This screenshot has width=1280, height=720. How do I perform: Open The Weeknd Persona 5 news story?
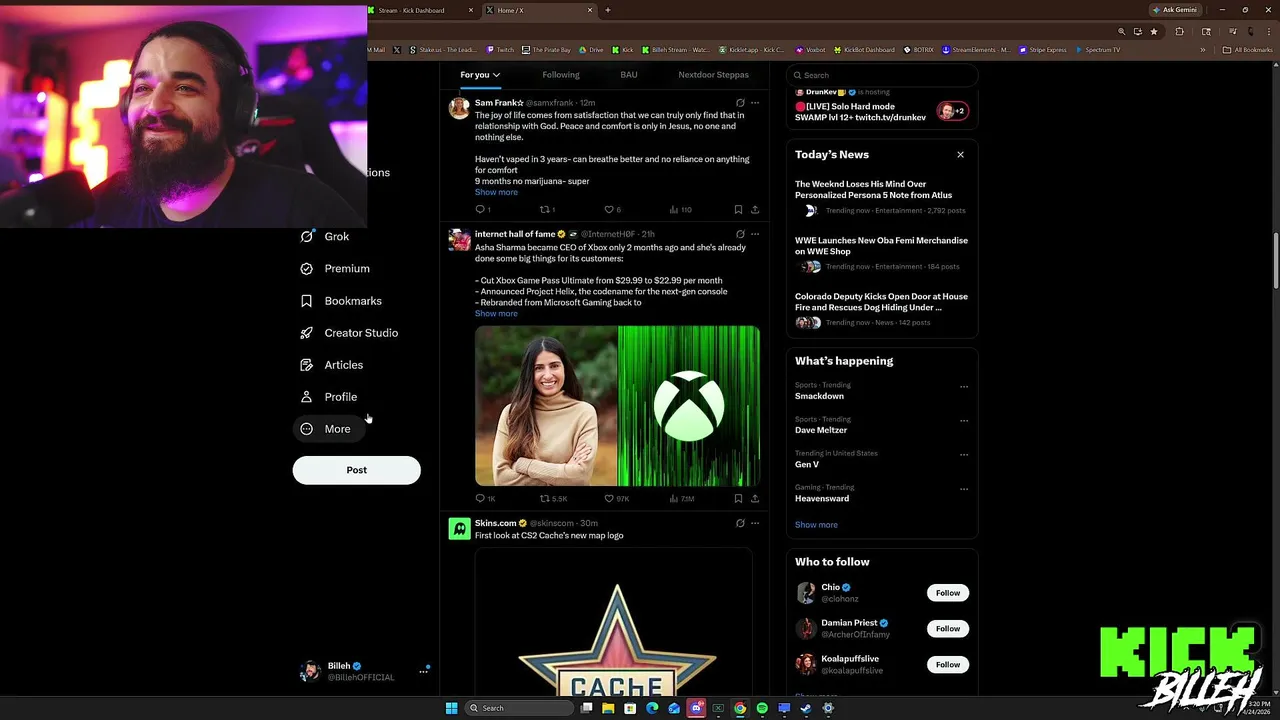(881, 198)
